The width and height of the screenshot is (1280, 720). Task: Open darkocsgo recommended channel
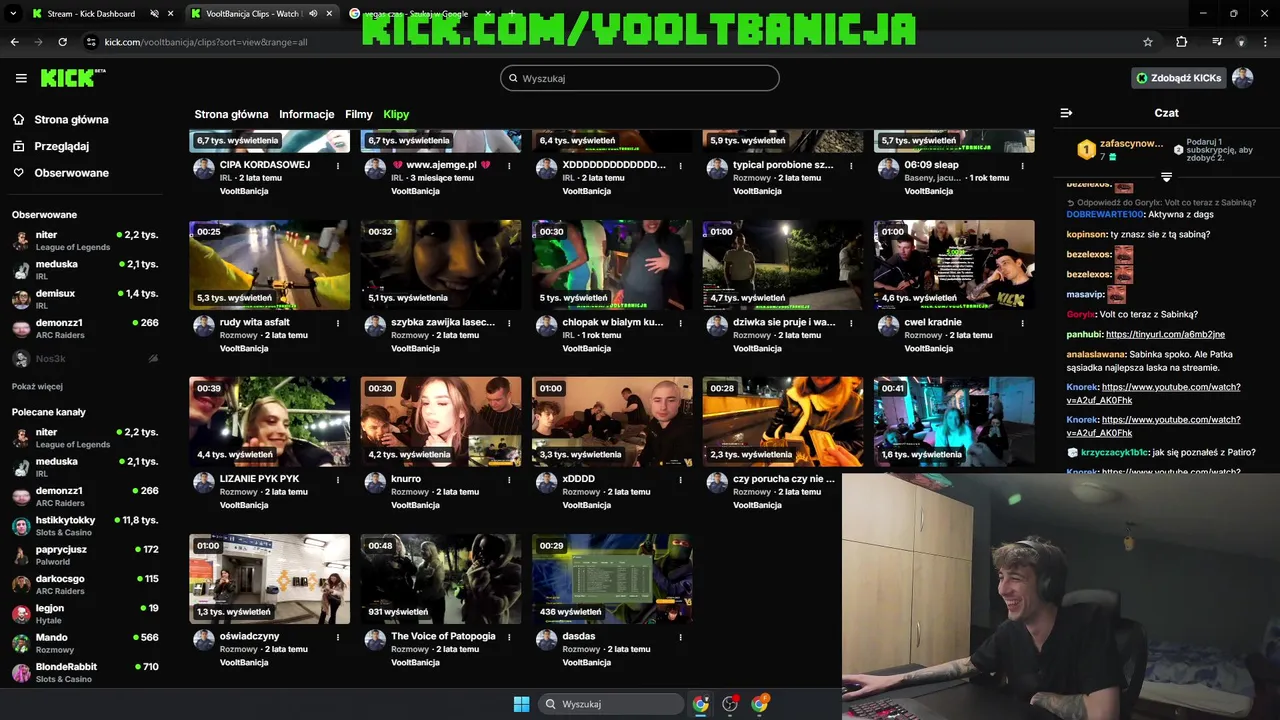[x=85, y=584]
